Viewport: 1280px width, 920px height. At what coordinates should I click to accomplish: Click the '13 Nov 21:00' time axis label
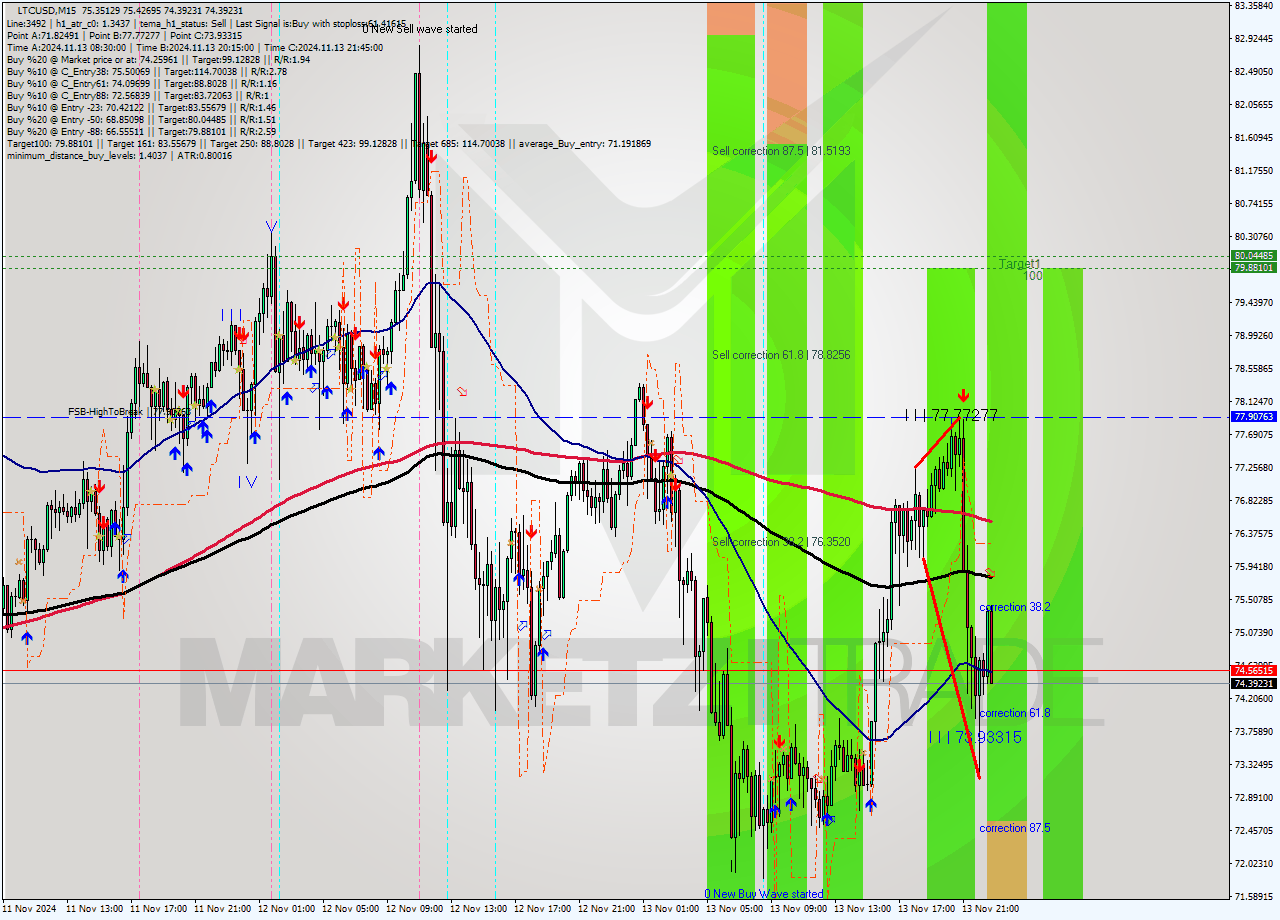click(x=991, y=909)
